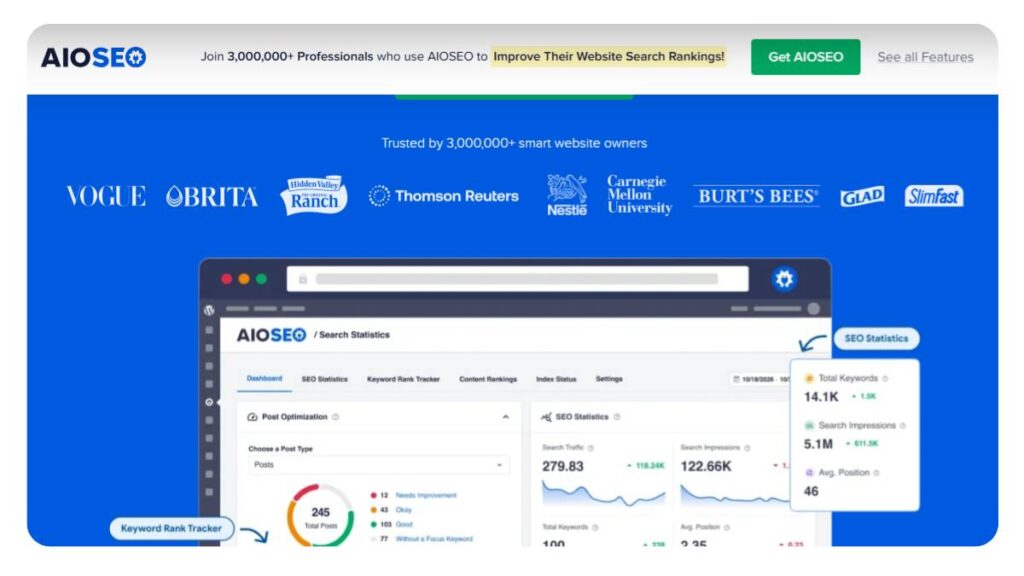Open the Keyword Rank Tracker tab
Screen dimensions: 1024x576
coord(403,379)
